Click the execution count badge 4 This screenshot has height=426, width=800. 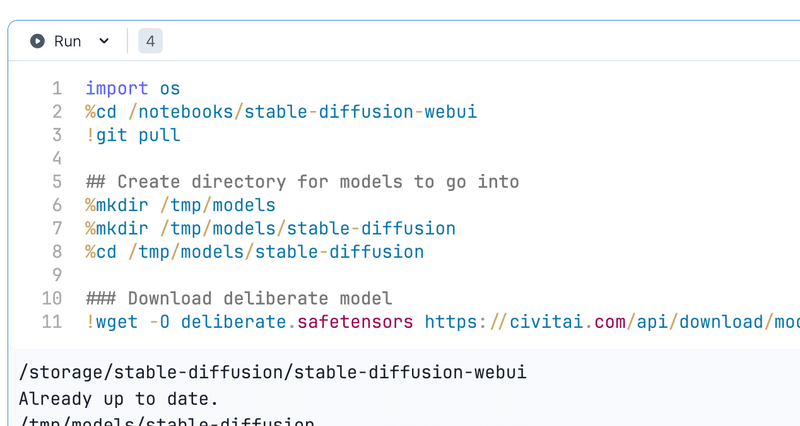(150, 41)
